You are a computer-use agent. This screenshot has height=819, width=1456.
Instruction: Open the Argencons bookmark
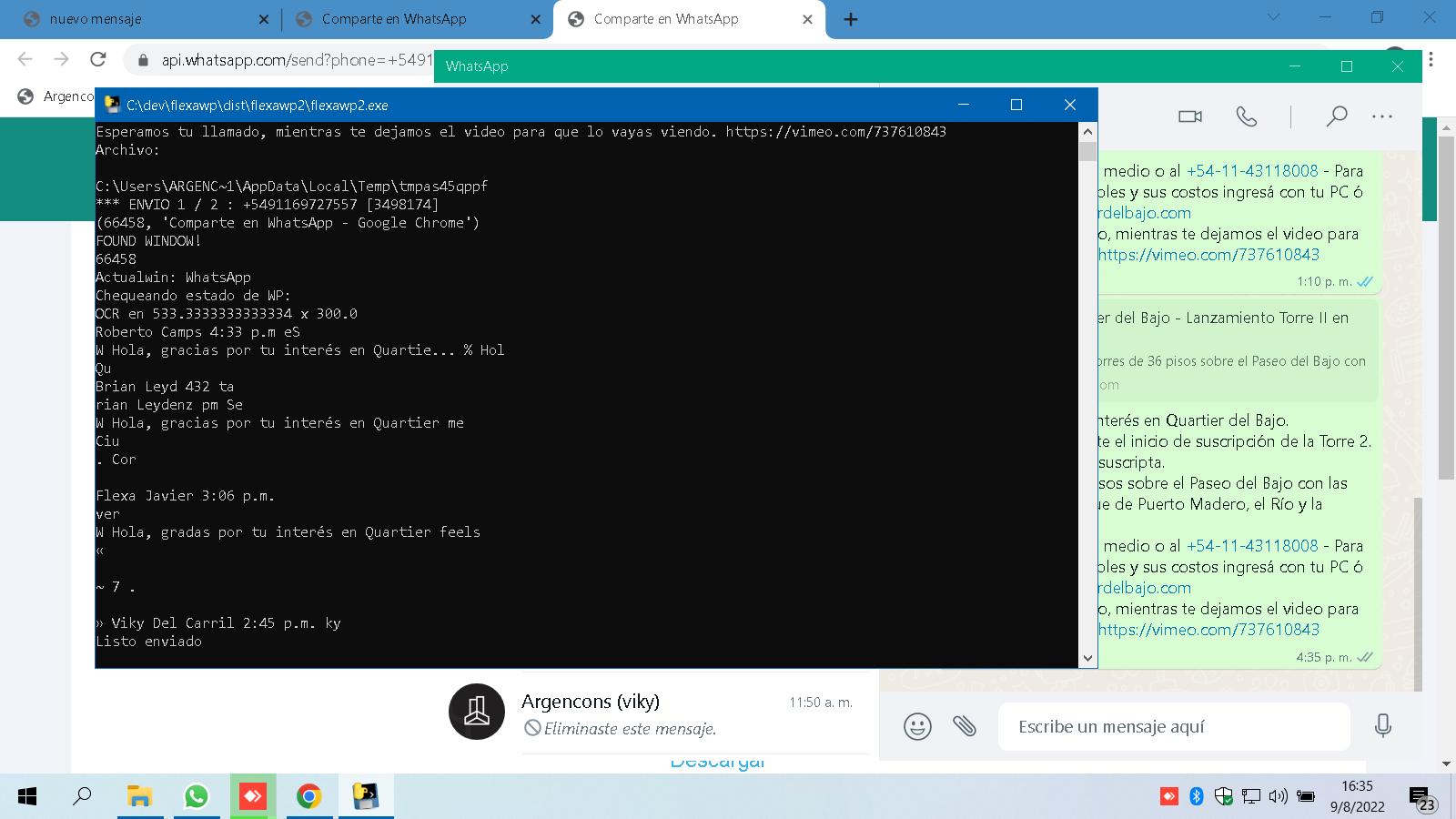tap(56, 96)
